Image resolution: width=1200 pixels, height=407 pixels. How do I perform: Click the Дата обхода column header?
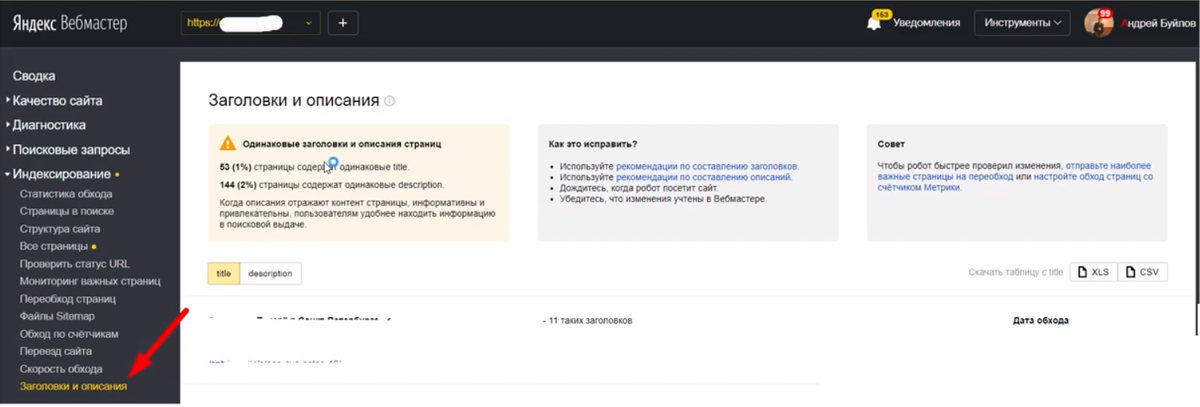pyautogui.click(x=1040, y=321)
